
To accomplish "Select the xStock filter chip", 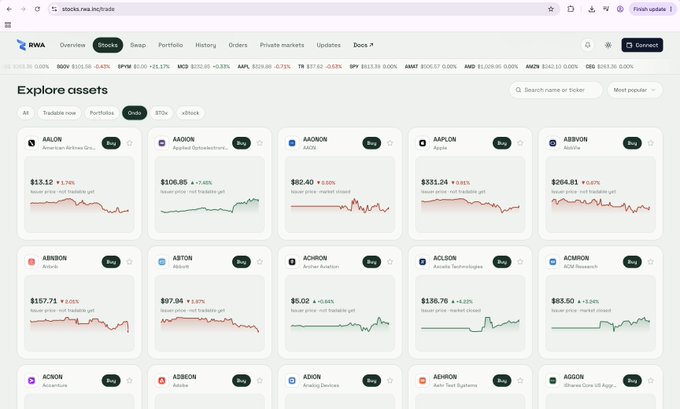I will click(190, 113).
